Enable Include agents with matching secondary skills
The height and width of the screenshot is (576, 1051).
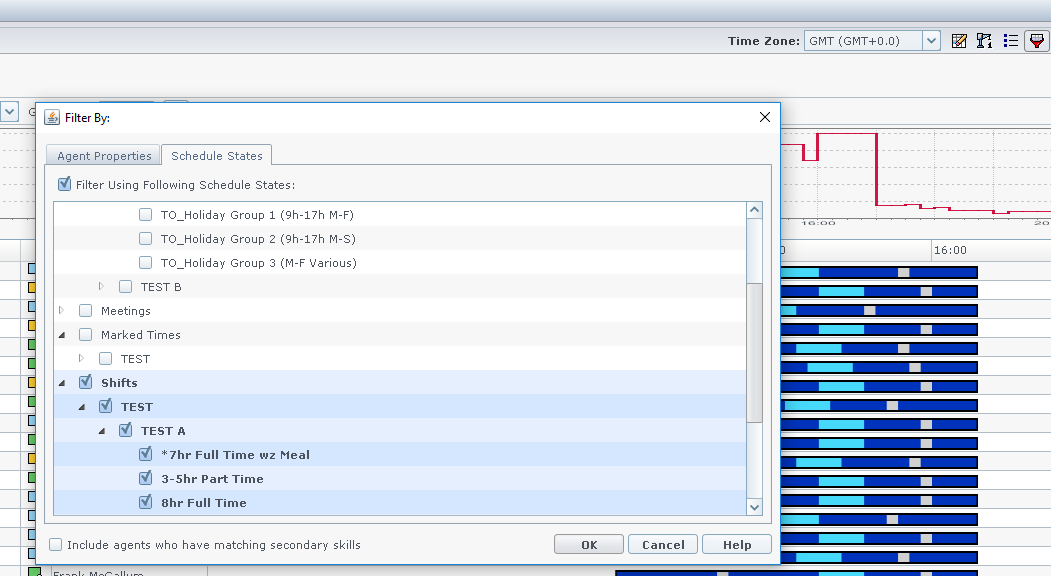[56, 544]
